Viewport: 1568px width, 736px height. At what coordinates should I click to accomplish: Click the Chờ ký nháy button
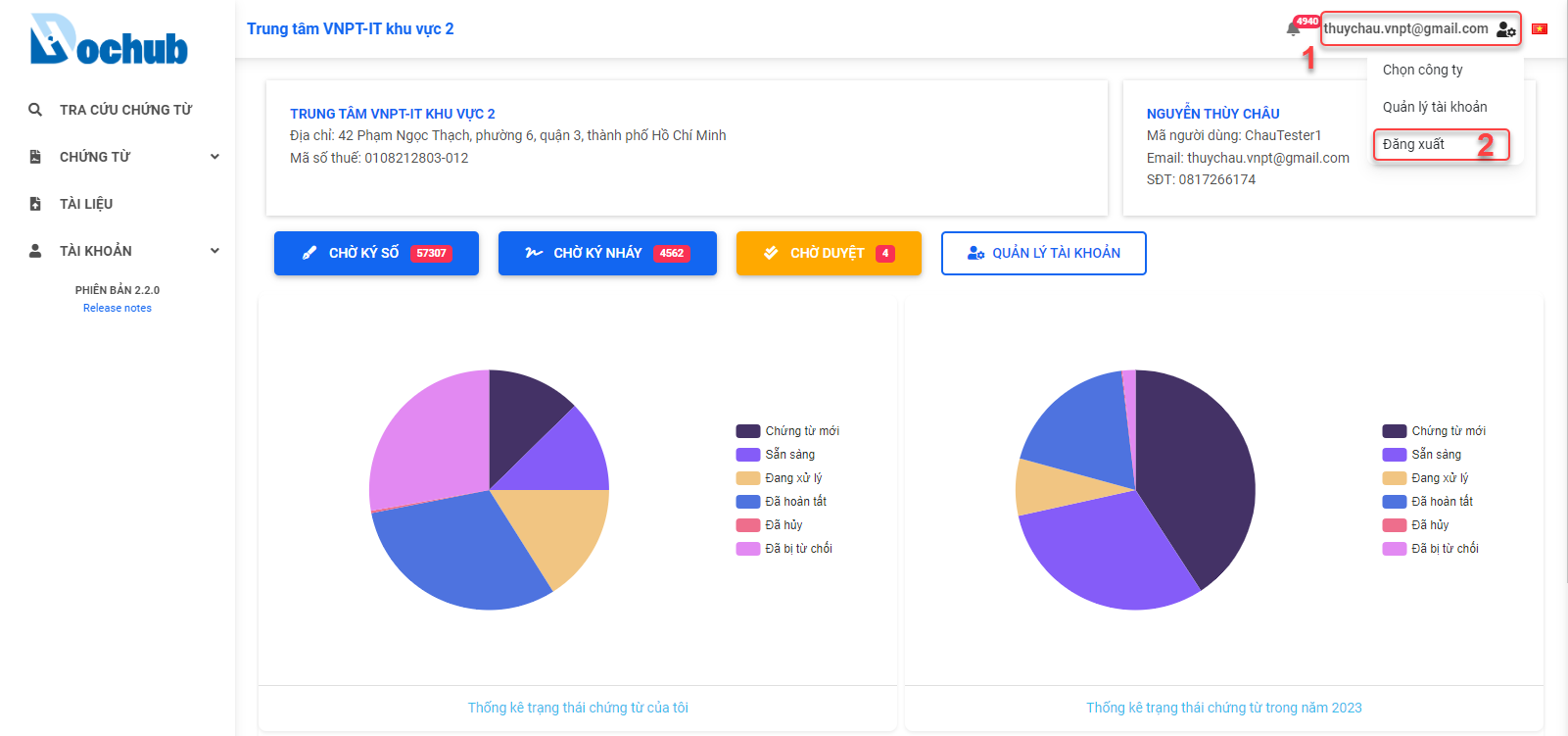(607, 253)
